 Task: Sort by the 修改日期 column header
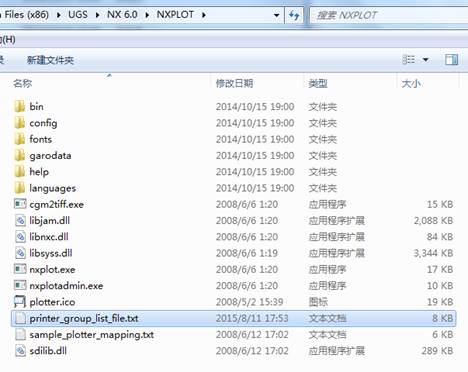(x=234, y=83)
